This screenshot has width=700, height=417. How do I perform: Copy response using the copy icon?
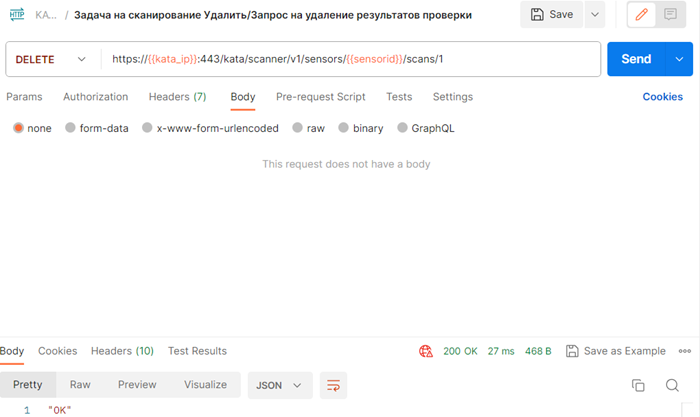(x=638, y=385)
